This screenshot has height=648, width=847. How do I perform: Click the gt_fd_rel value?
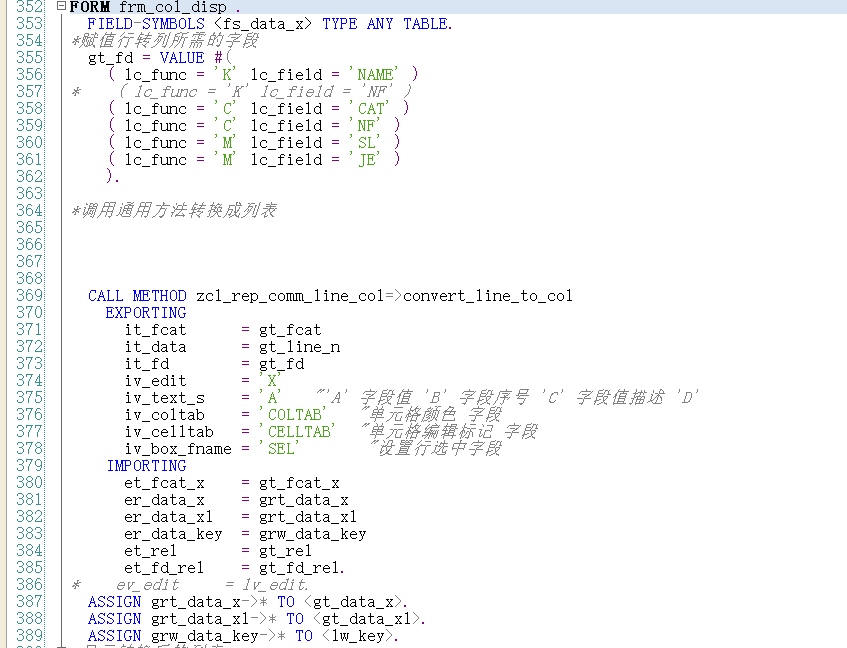[299, 568]
